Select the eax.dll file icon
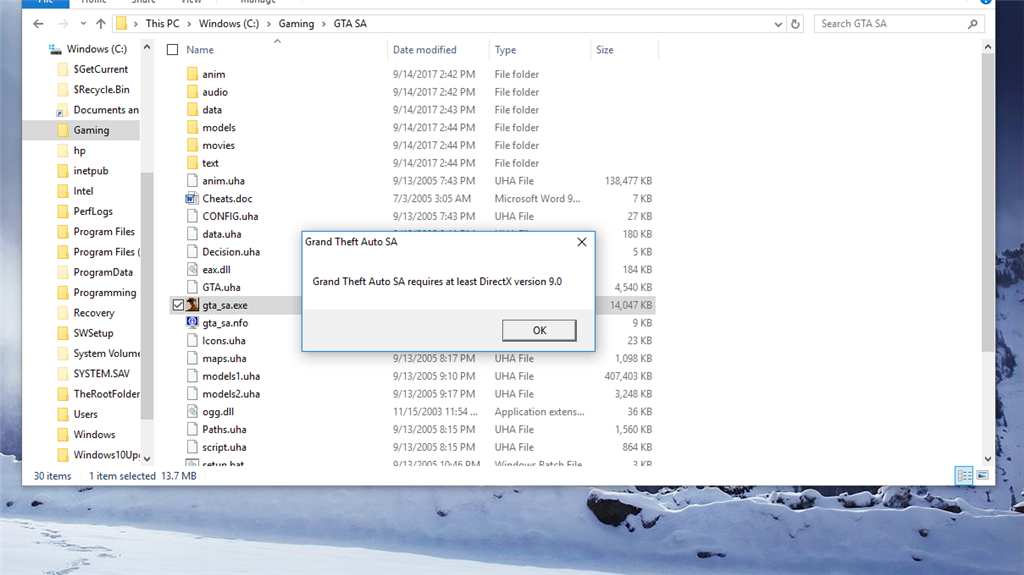 coord(192,269)
